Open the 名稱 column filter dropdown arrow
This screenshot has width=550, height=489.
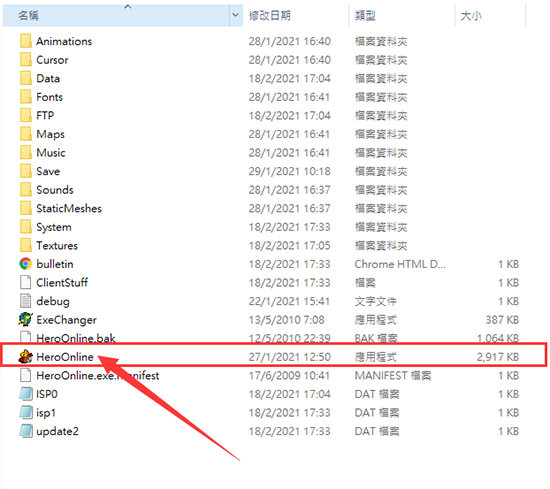coord(235,15)
